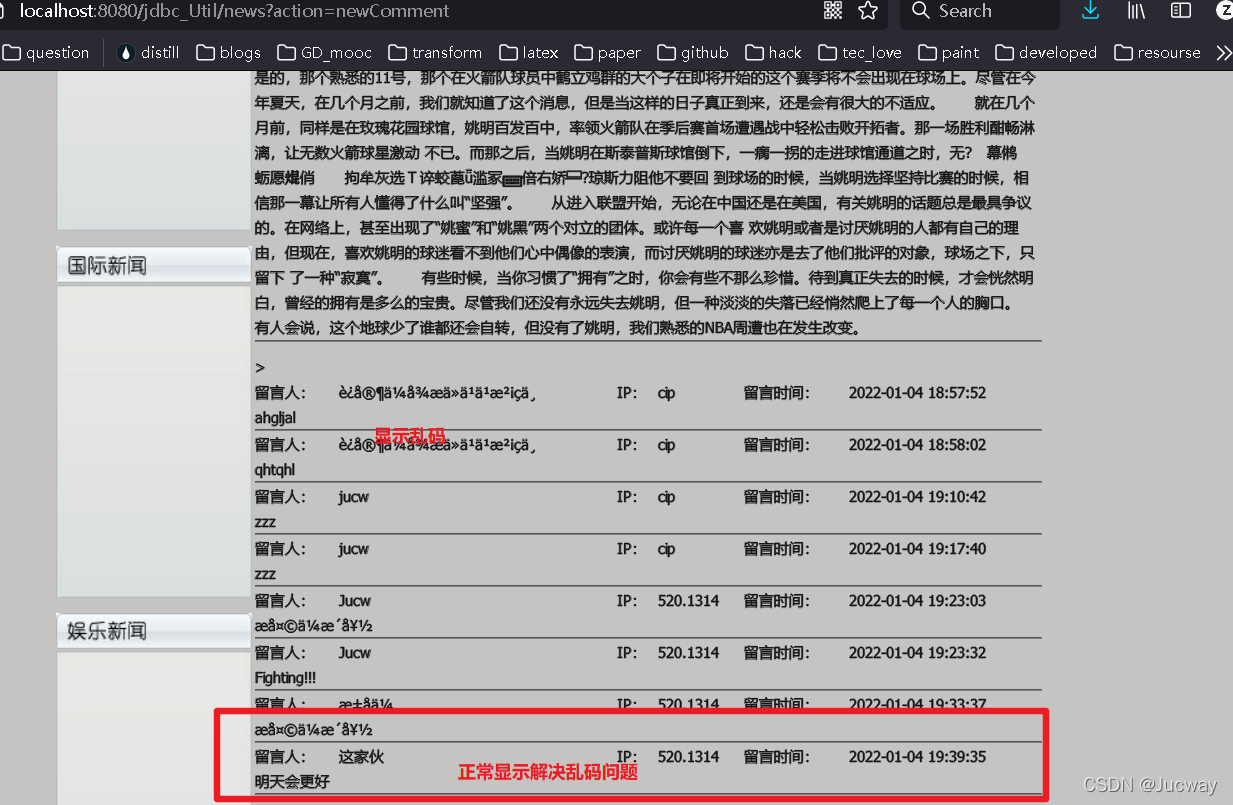Open the paint bookmarks folder icon

948,52
